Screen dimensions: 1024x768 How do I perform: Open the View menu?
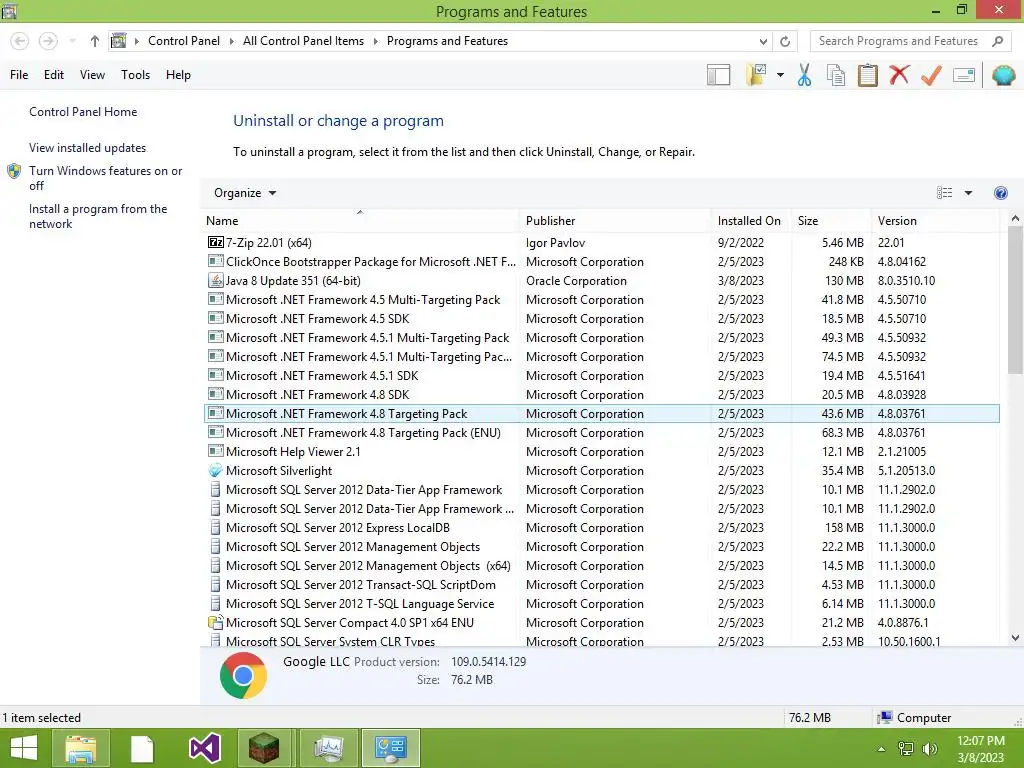pyautogui.click(x=92, y=75)
